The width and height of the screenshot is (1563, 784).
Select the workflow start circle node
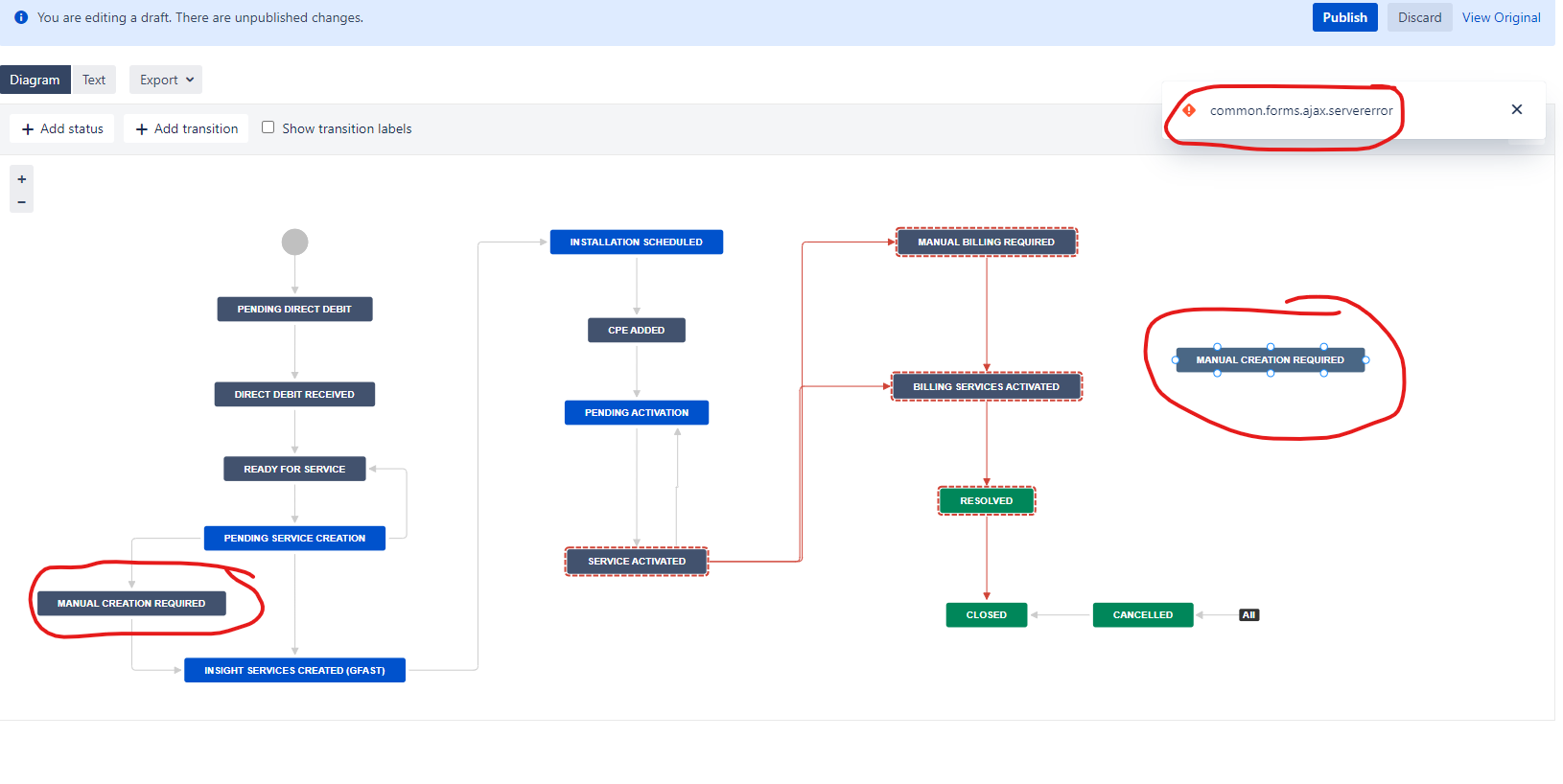pyautogui.click(x=294, y=242)
